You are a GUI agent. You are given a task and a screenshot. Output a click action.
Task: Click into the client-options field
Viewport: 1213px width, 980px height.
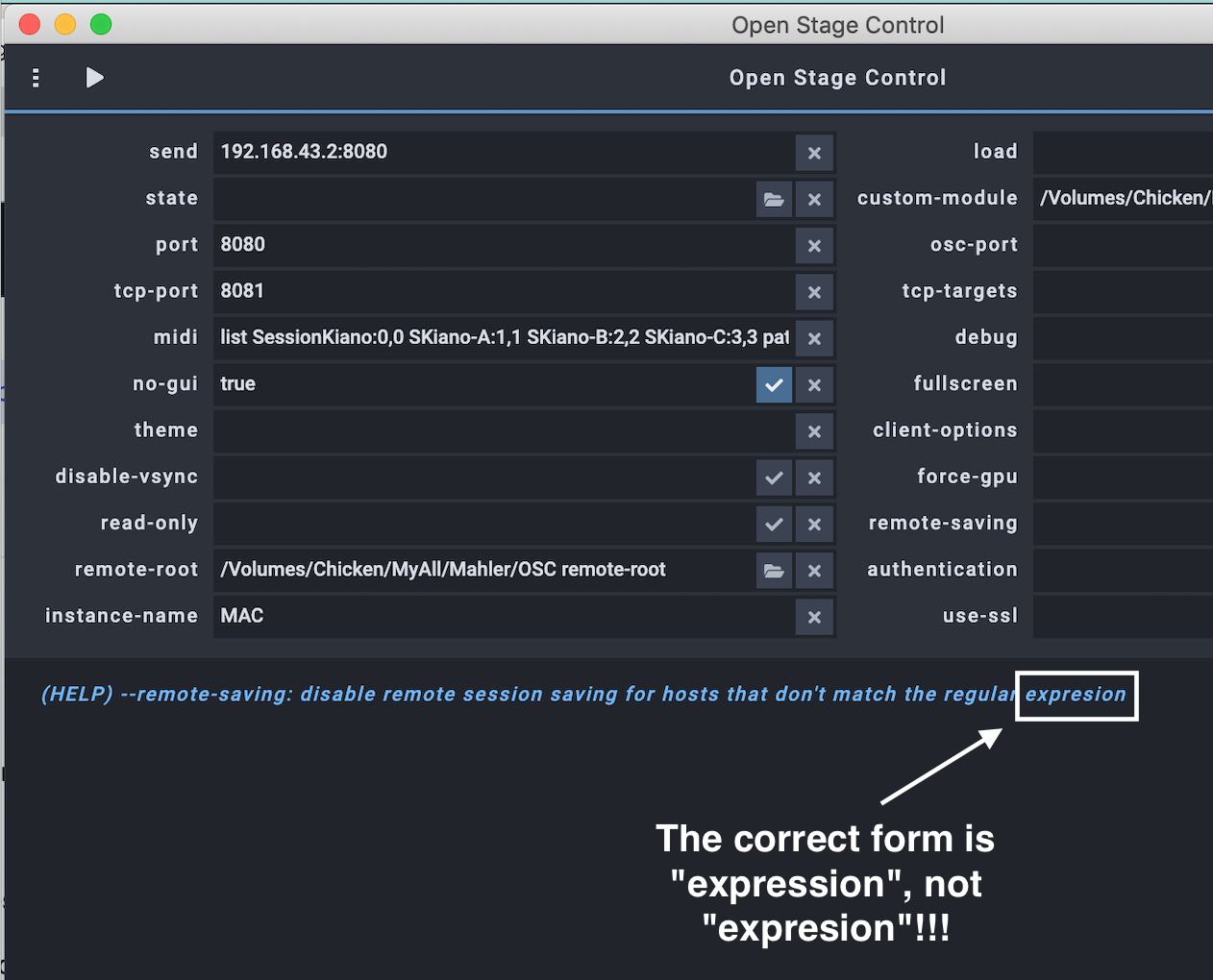coord(1123,430)
